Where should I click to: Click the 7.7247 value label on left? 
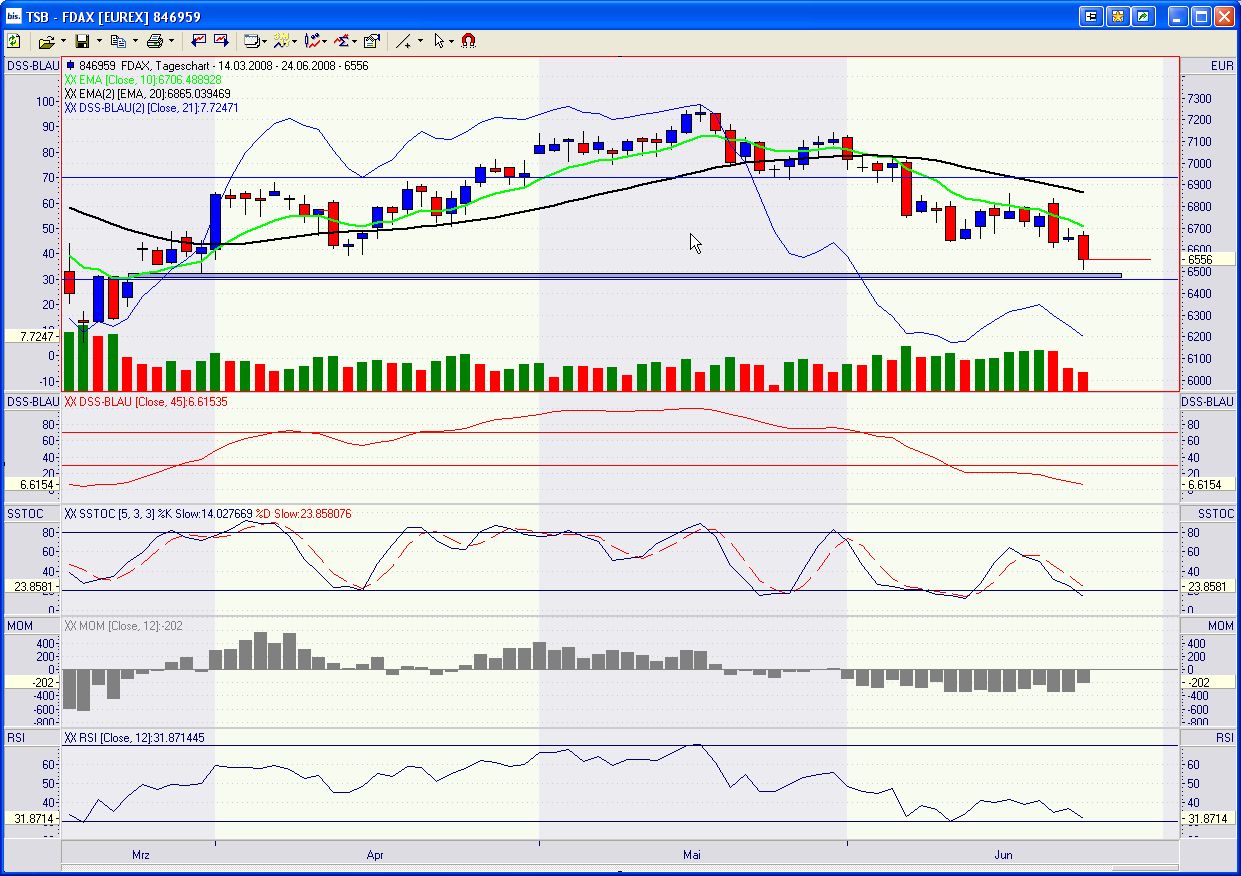click(32, 337)
